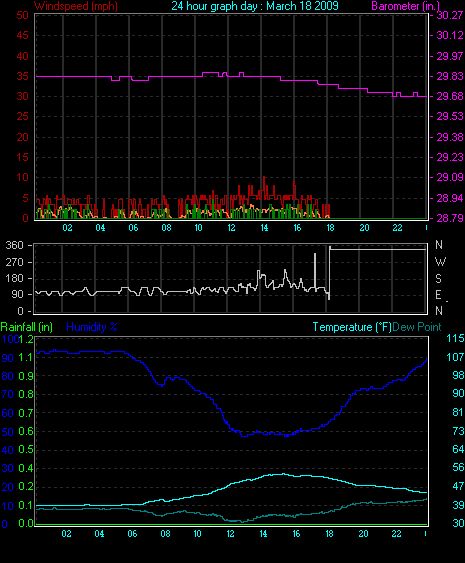Click rainfall axis value 0.9
This screenshot has height=563, width=465.
pos(26,376)
